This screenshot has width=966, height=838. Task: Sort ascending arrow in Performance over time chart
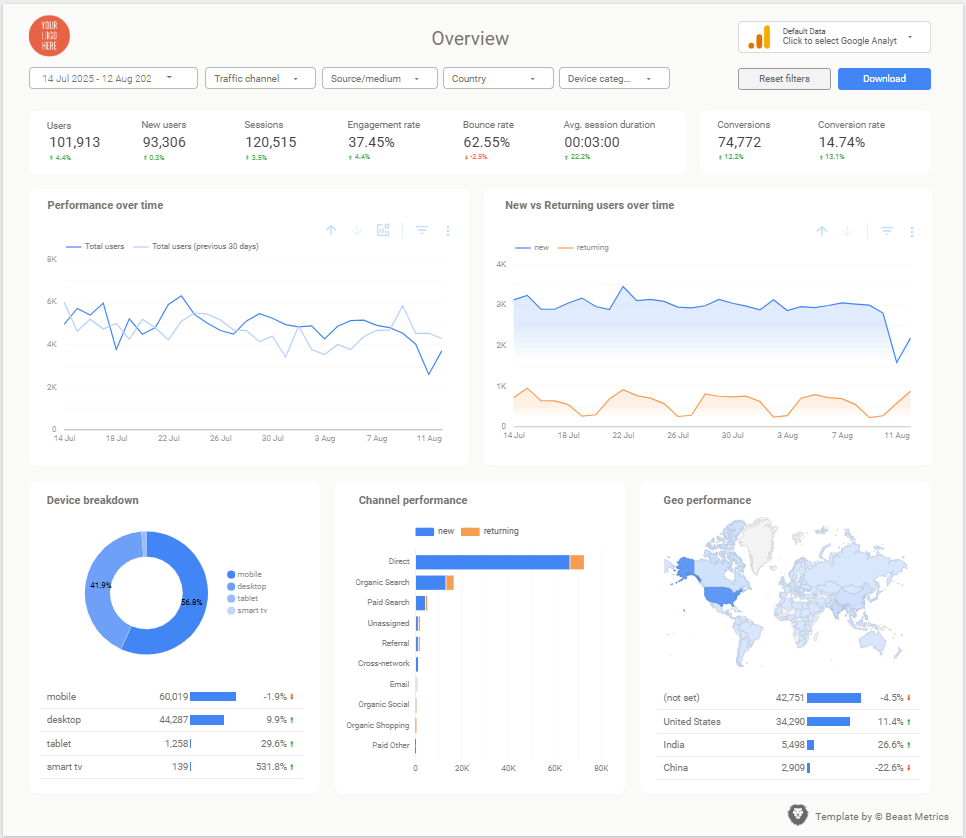point(331,230)
